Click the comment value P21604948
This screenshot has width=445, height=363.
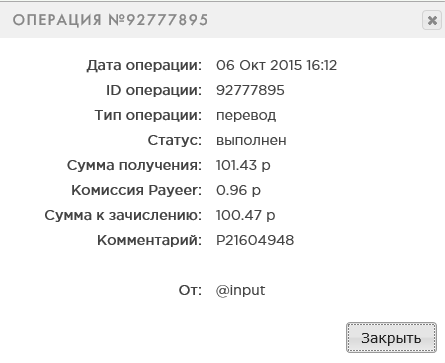(x=255, y=240)
